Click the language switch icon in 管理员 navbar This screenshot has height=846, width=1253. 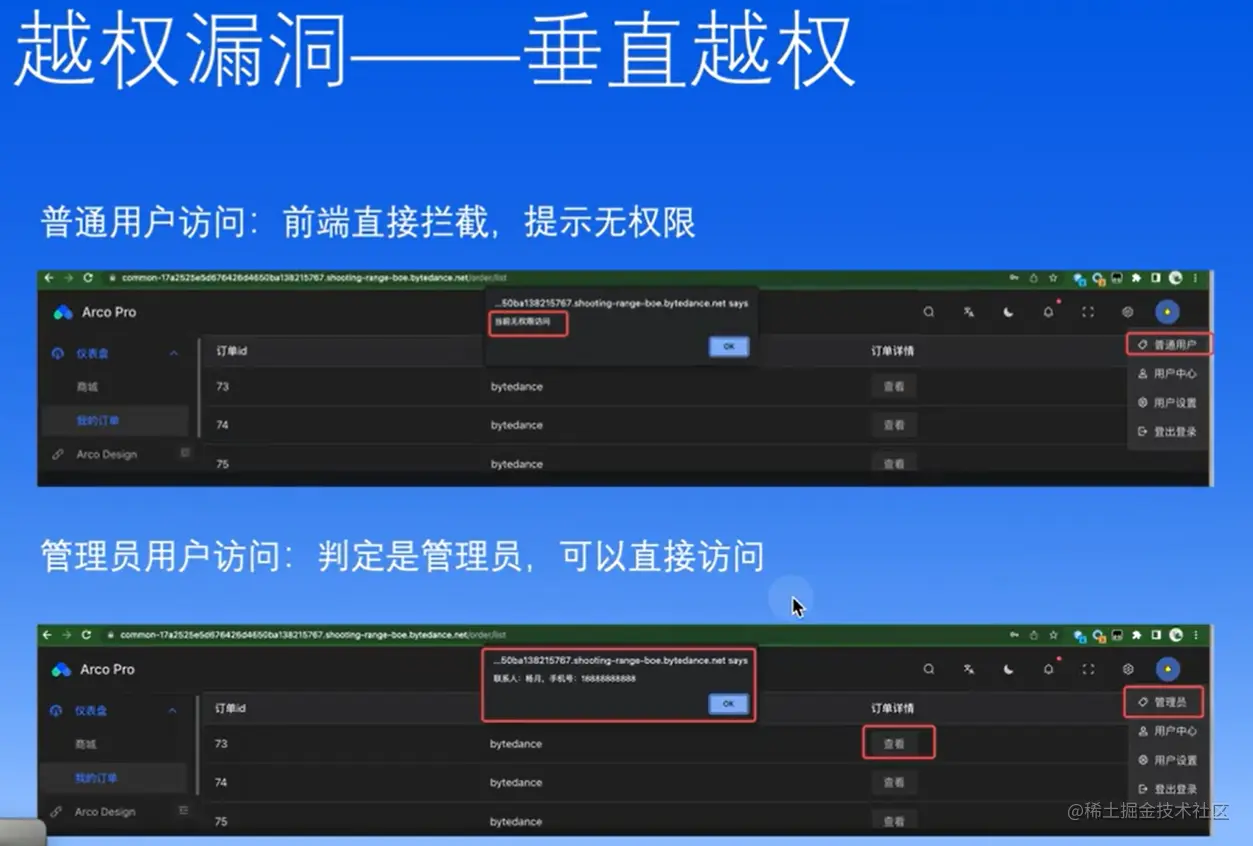969,669
